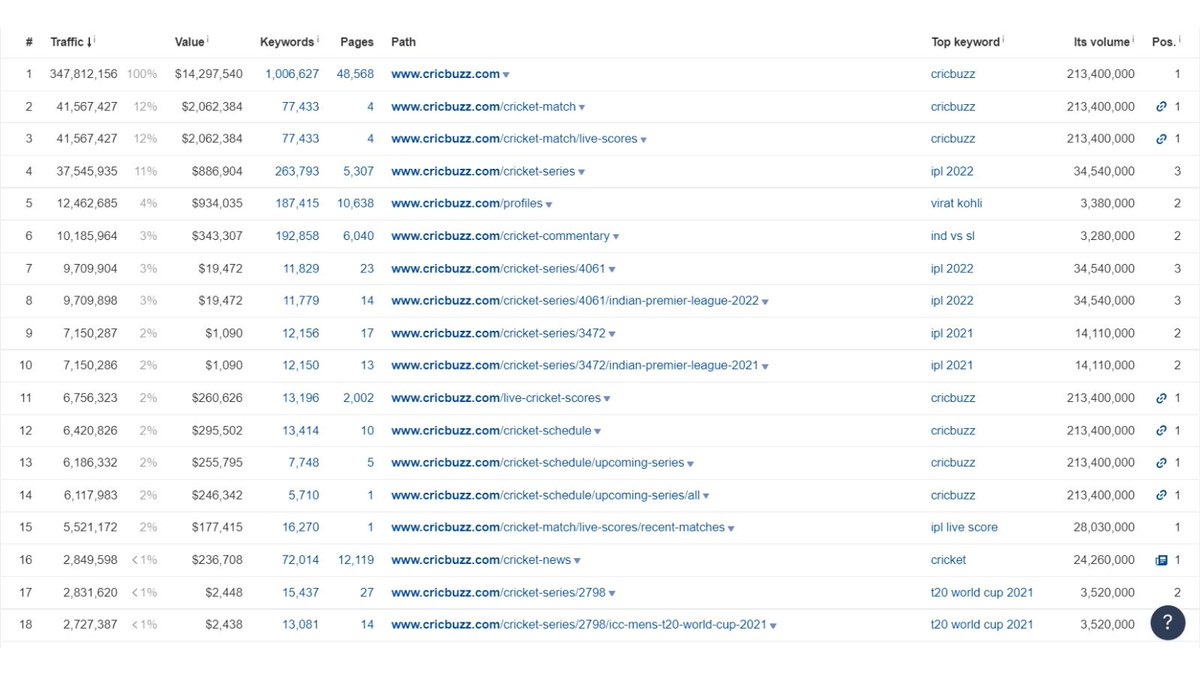Expand dropdown arrow beside www.cricbuzz.com root path
Viewport: 1200px width, 675px height.
tap(506, 75)
